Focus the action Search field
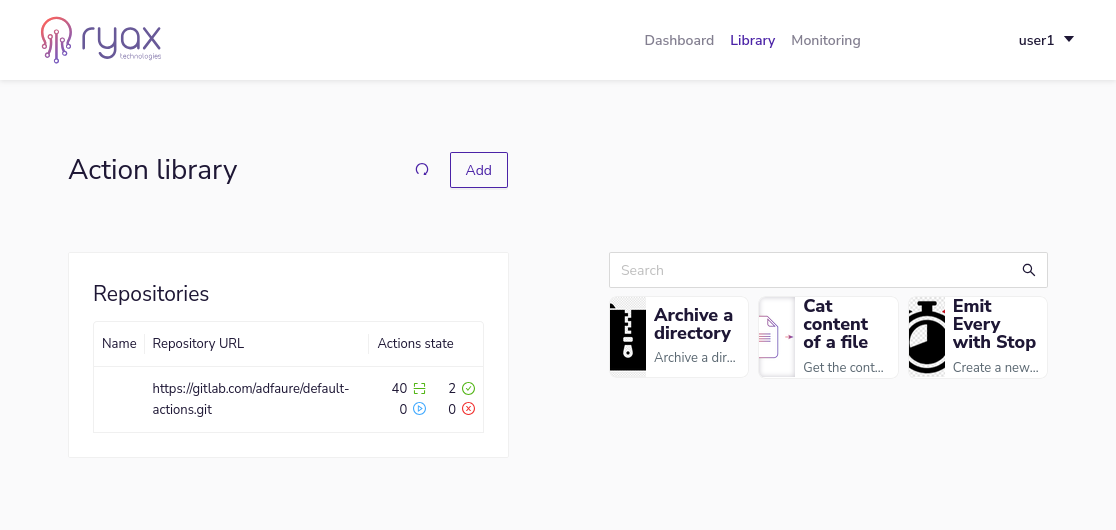This screenshot has width=1116, height=530. [x=810, y=270]
